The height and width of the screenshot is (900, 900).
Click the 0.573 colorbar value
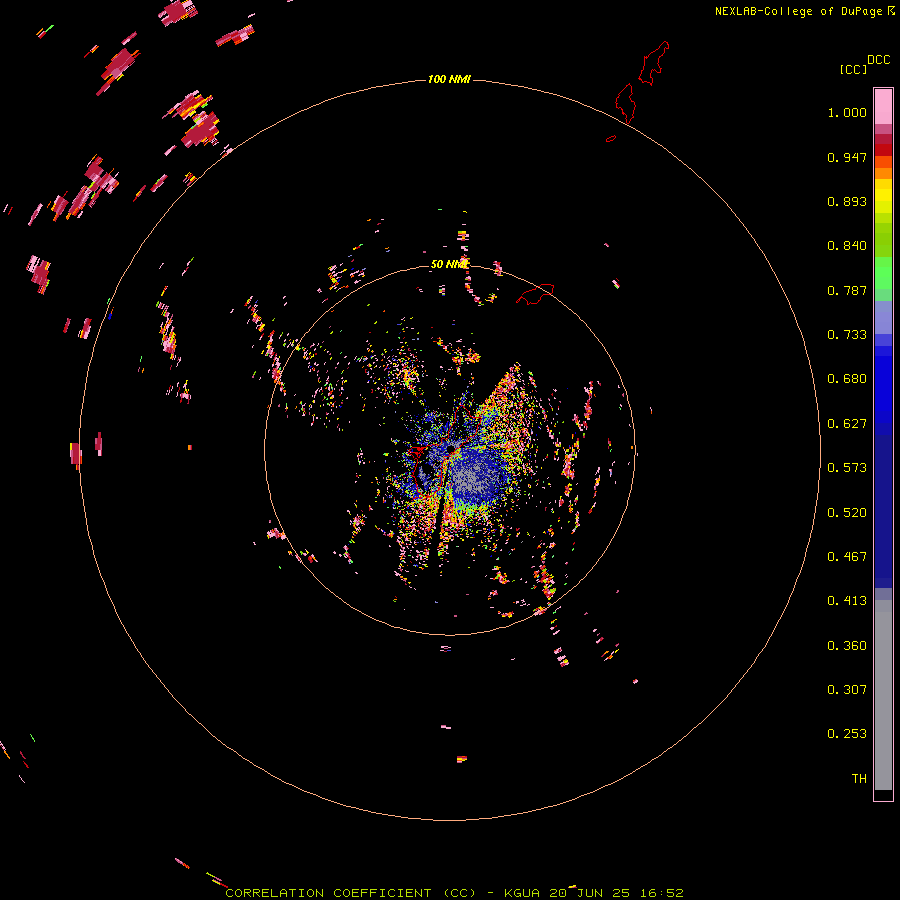click(847, 468)
